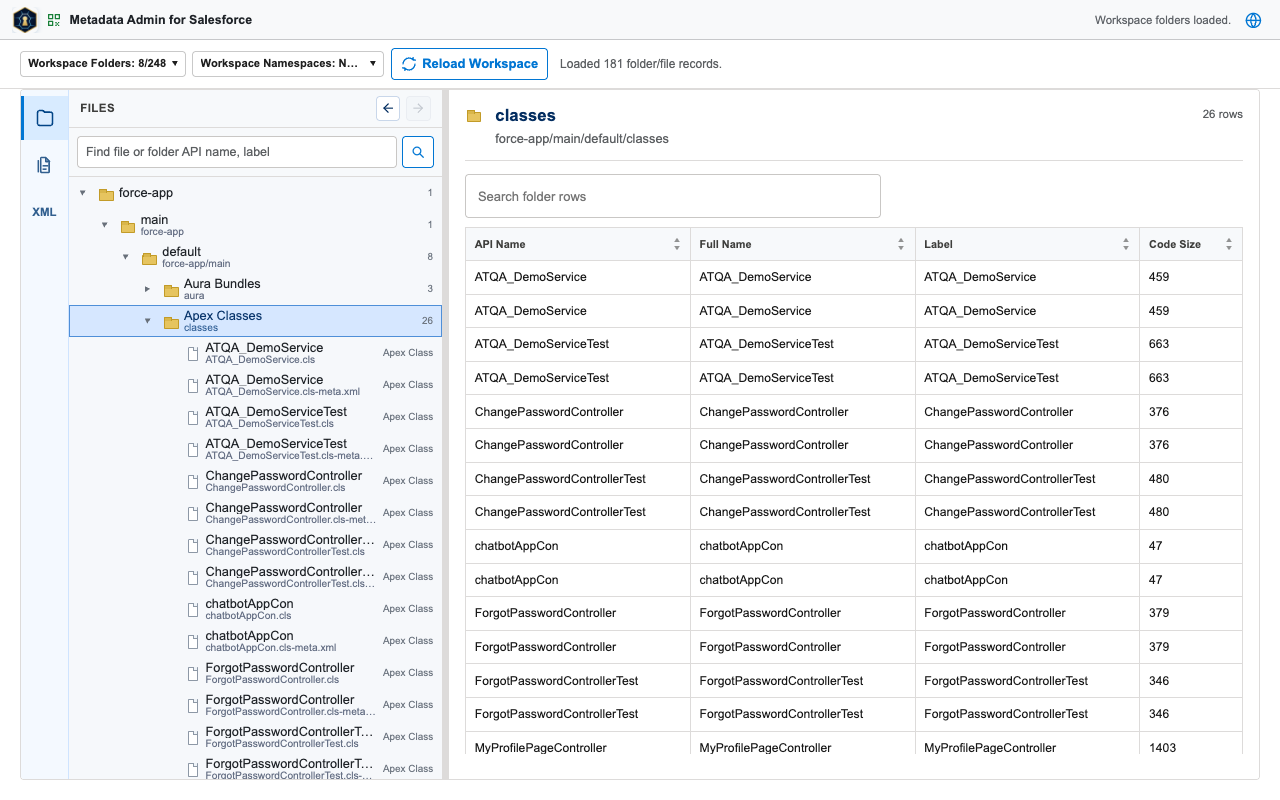The image size is (1280, 800).
Task: Open the folder view in sidebar
Action: coord(45,118)
